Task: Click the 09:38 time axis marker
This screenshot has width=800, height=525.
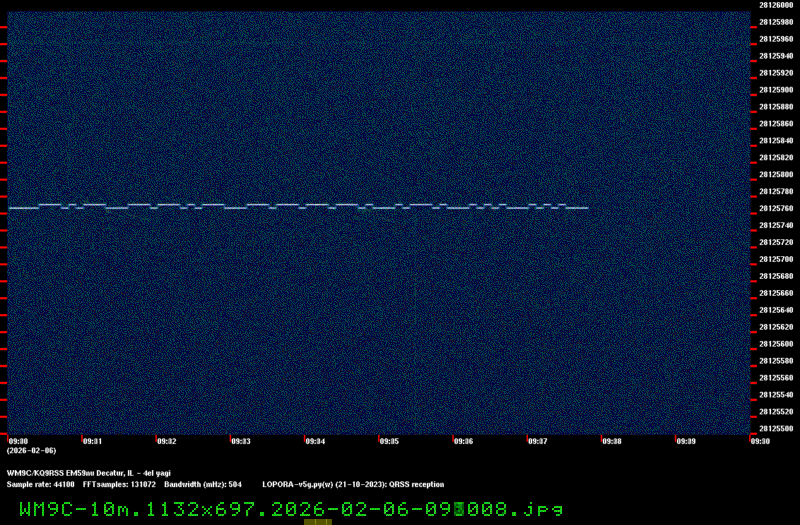Action: [x=611, y=440]
